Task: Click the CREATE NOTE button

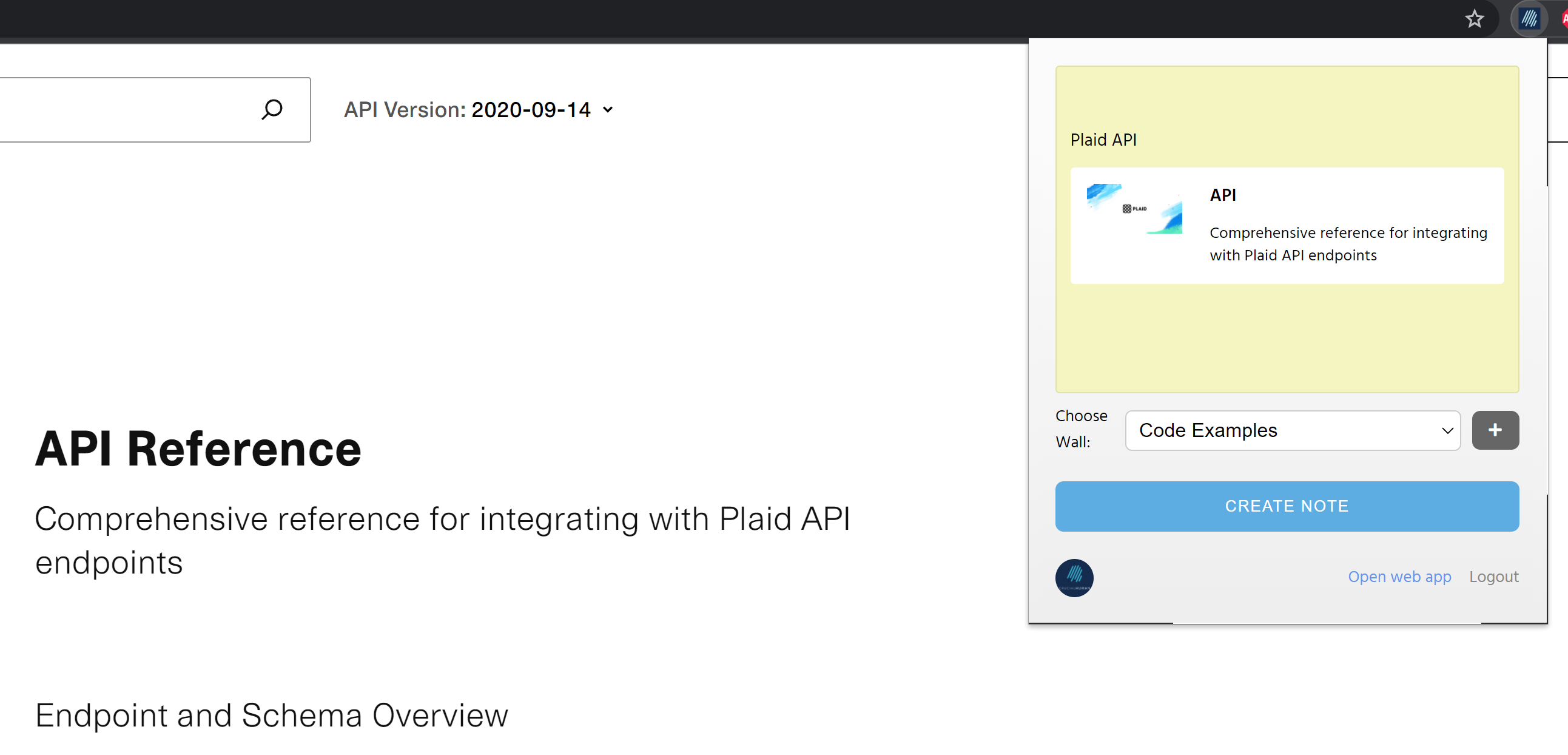Action: tap(1287, 506)
